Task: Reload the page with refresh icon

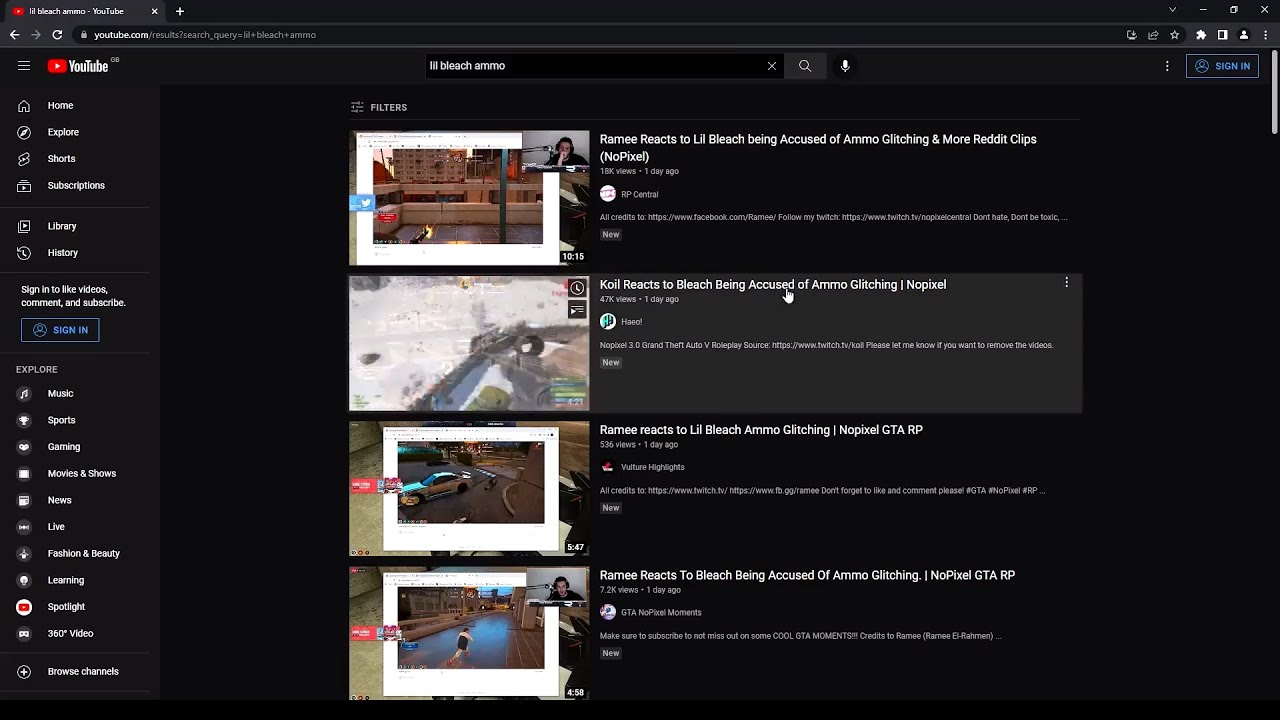Action: pos(57,35)
